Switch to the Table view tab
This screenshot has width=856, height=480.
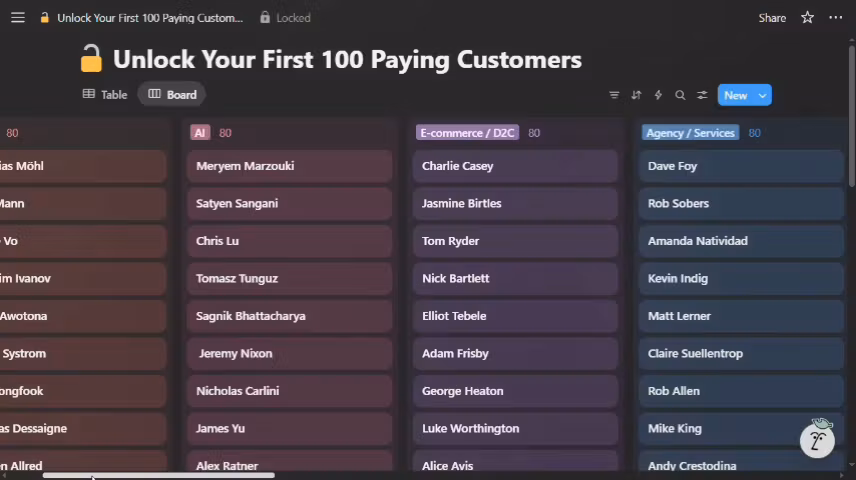pyautogui.click(x=105, y=95)
